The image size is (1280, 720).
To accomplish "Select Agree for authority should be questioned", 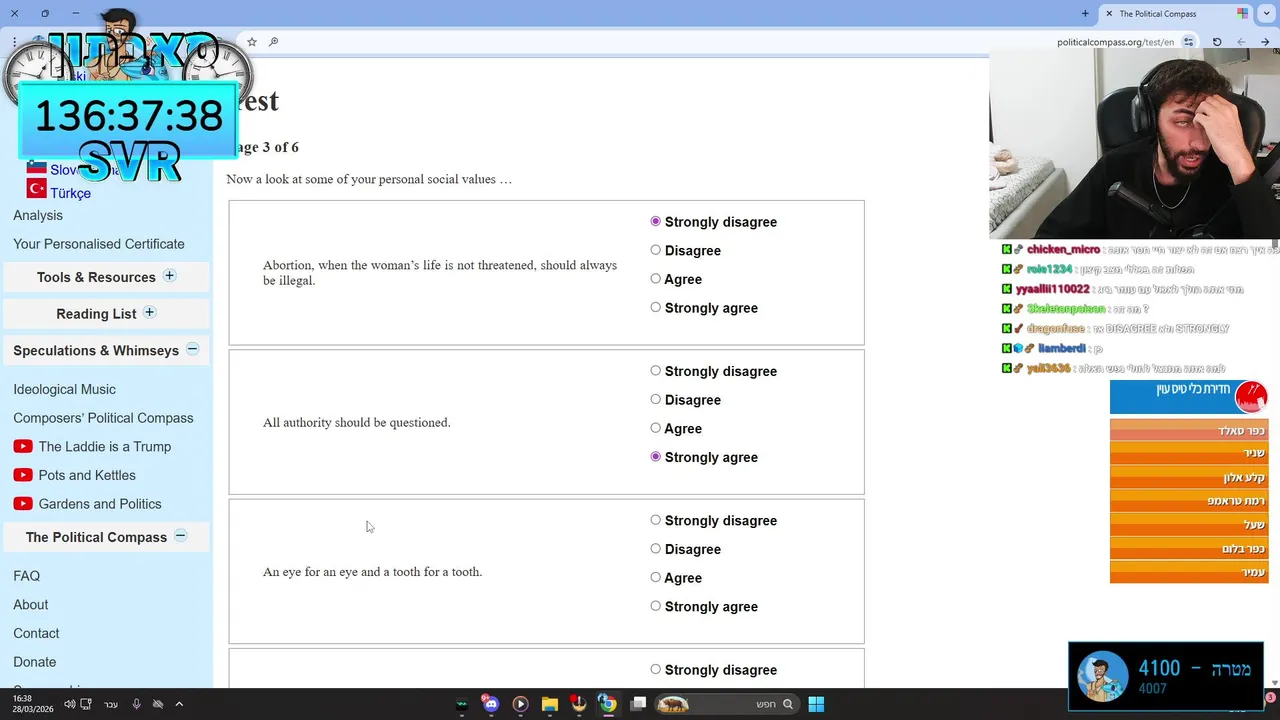I will point(655,428).
